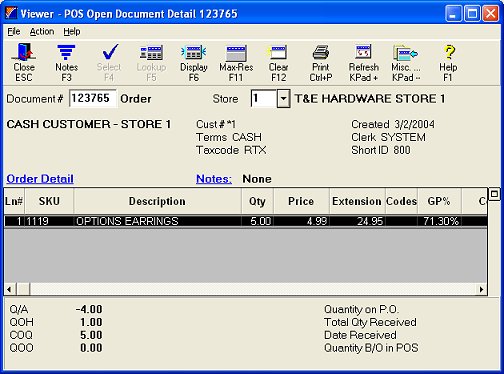504x374 pixels.
Task: Click the grid's right scroll arrow
Action: 481,289
